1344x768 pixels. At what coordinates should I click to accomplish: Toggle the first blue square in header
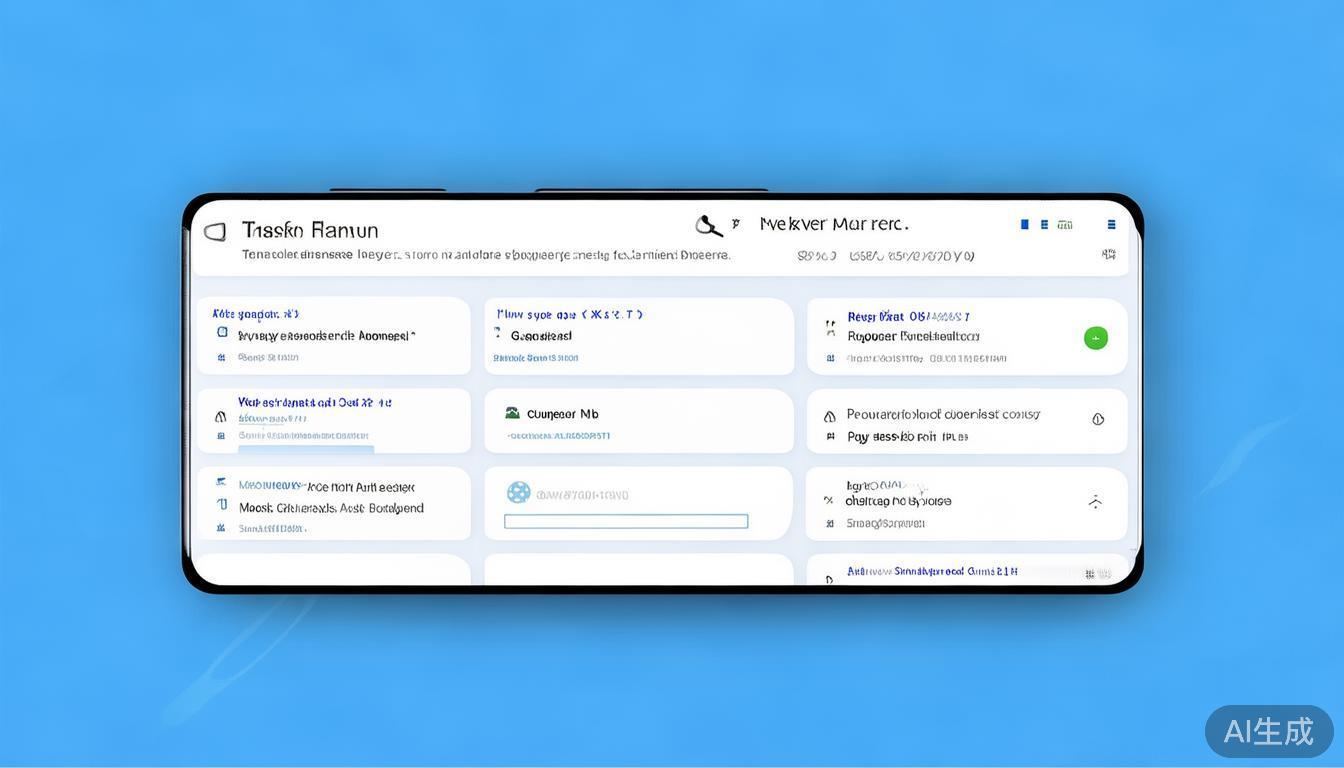[x=1024, y=225]
